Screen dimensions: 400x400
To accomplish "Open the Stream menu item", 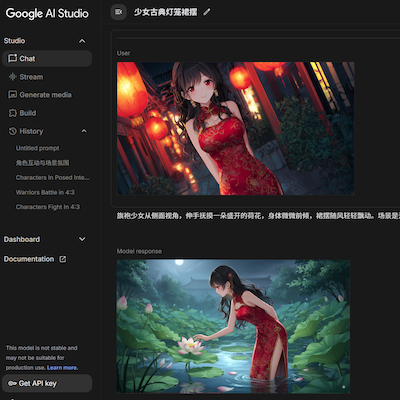I will [47, 77].
